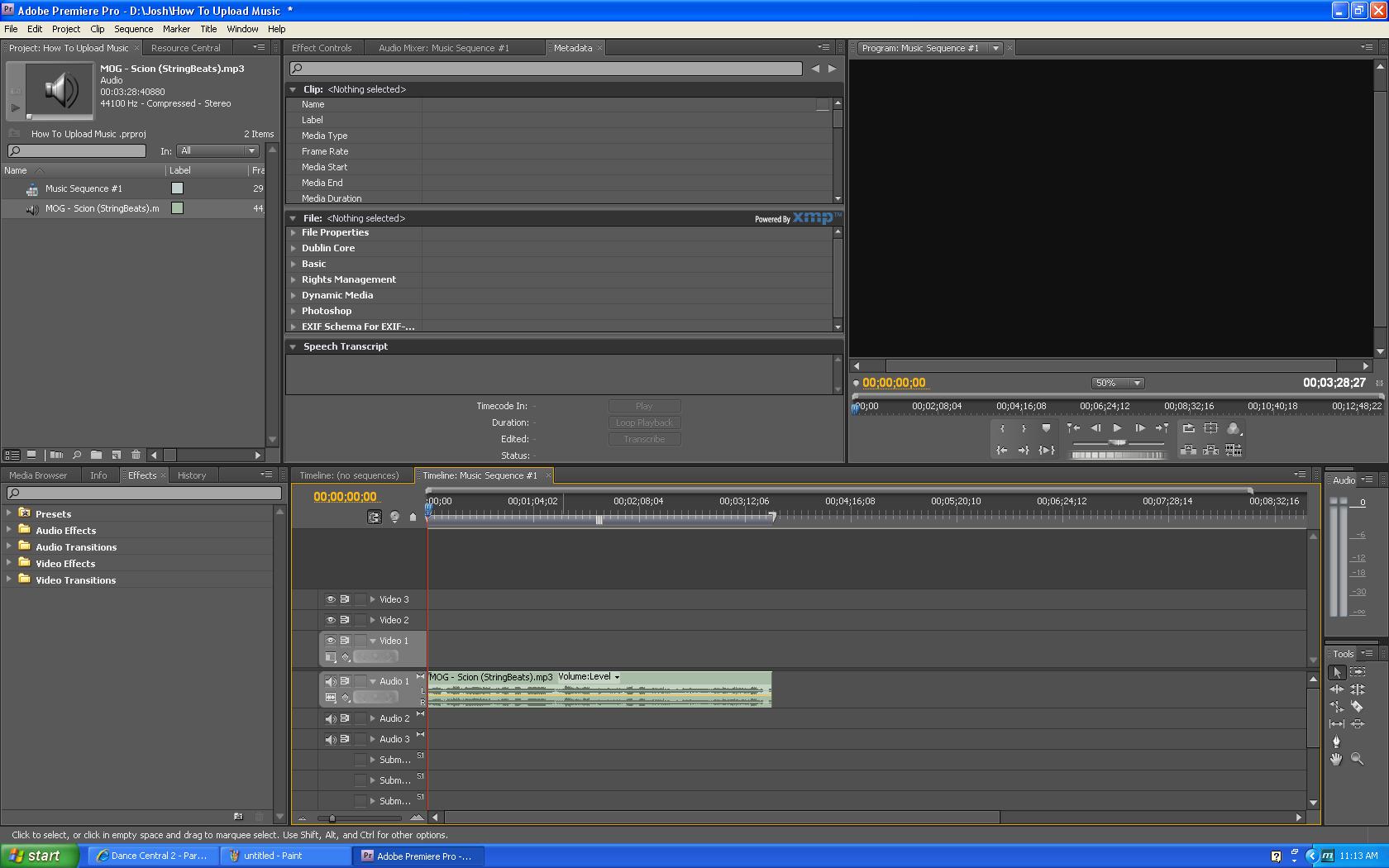Image resolution: width=1389 pixels, height=868 pixels.
Task: Open the Program monitor 50% zoom dropdown
Action: [x=1118, y=383]
